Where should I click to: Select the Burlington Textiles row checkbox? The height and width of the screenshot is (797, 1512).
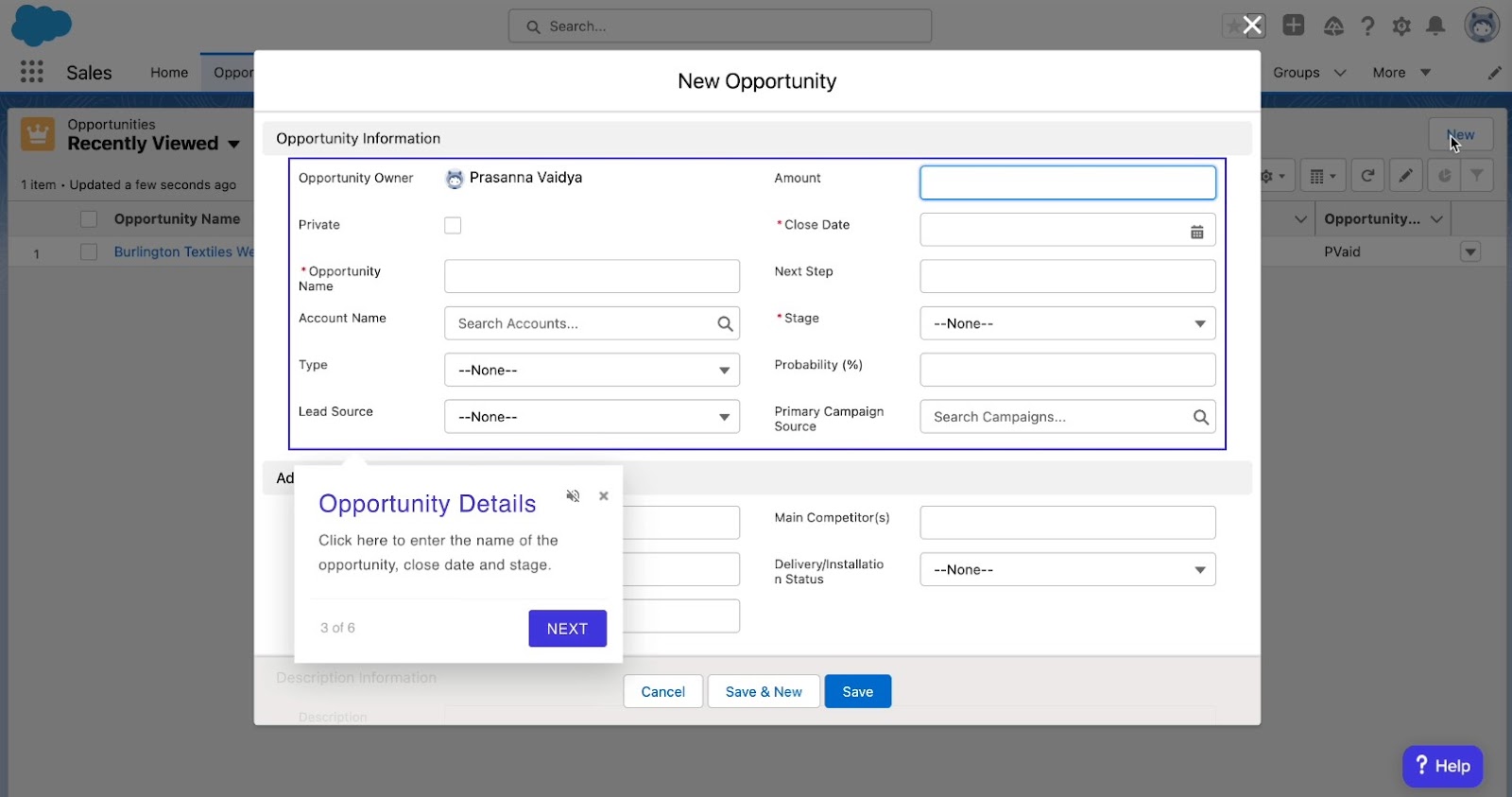tap(89, 252)
